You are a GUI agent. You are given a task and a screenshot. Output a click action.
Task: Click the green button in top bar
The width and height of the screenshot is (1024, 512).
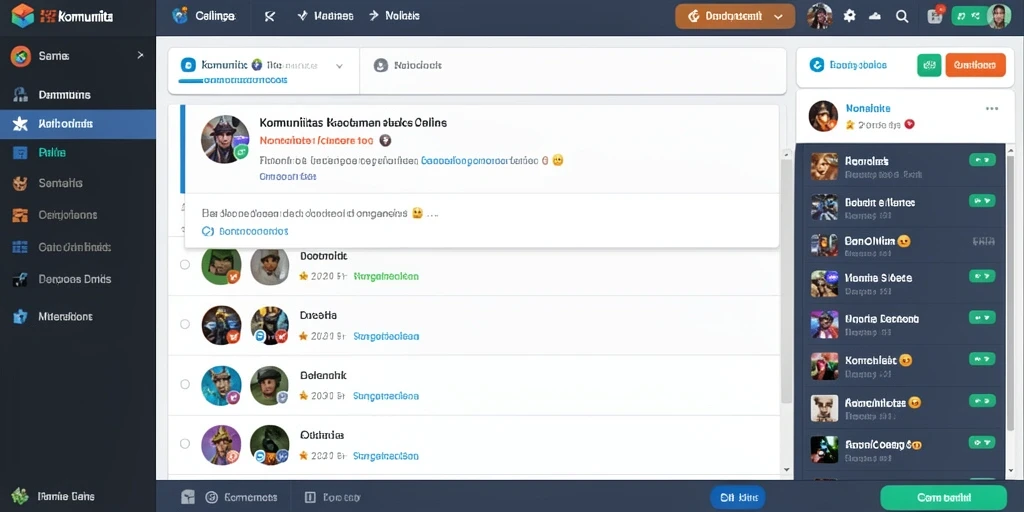click(968, 16)
